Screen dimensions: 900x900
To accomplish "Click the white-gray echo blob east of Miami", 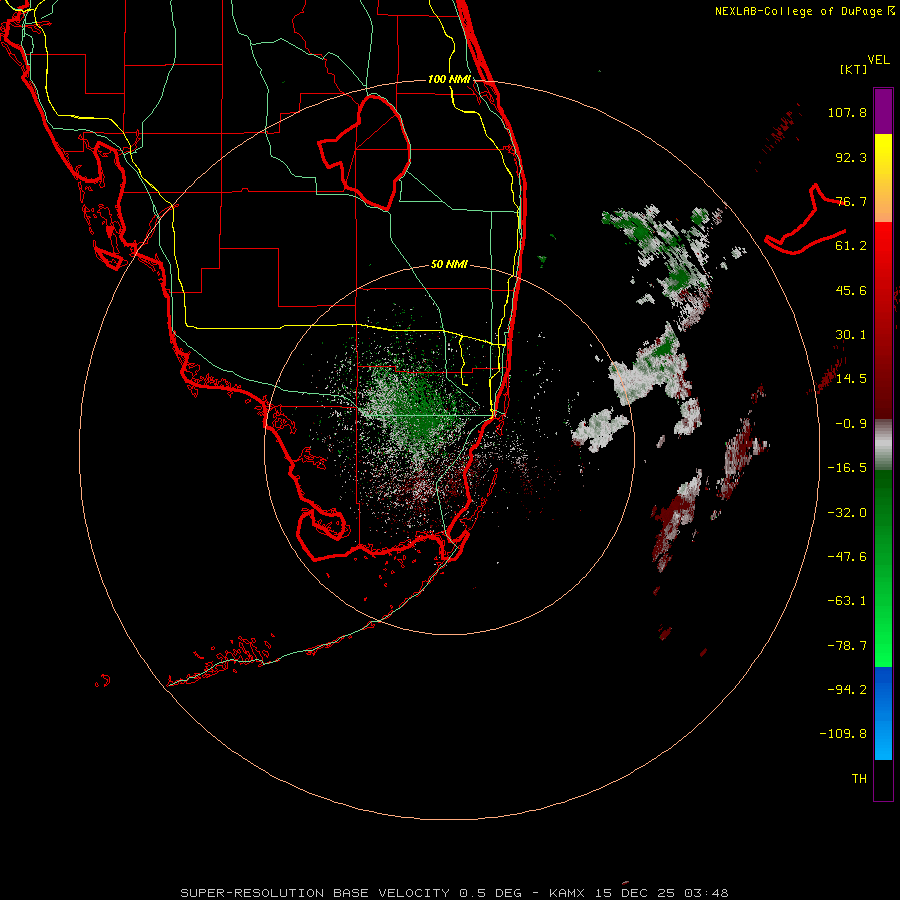I will (x=600, y=429).
